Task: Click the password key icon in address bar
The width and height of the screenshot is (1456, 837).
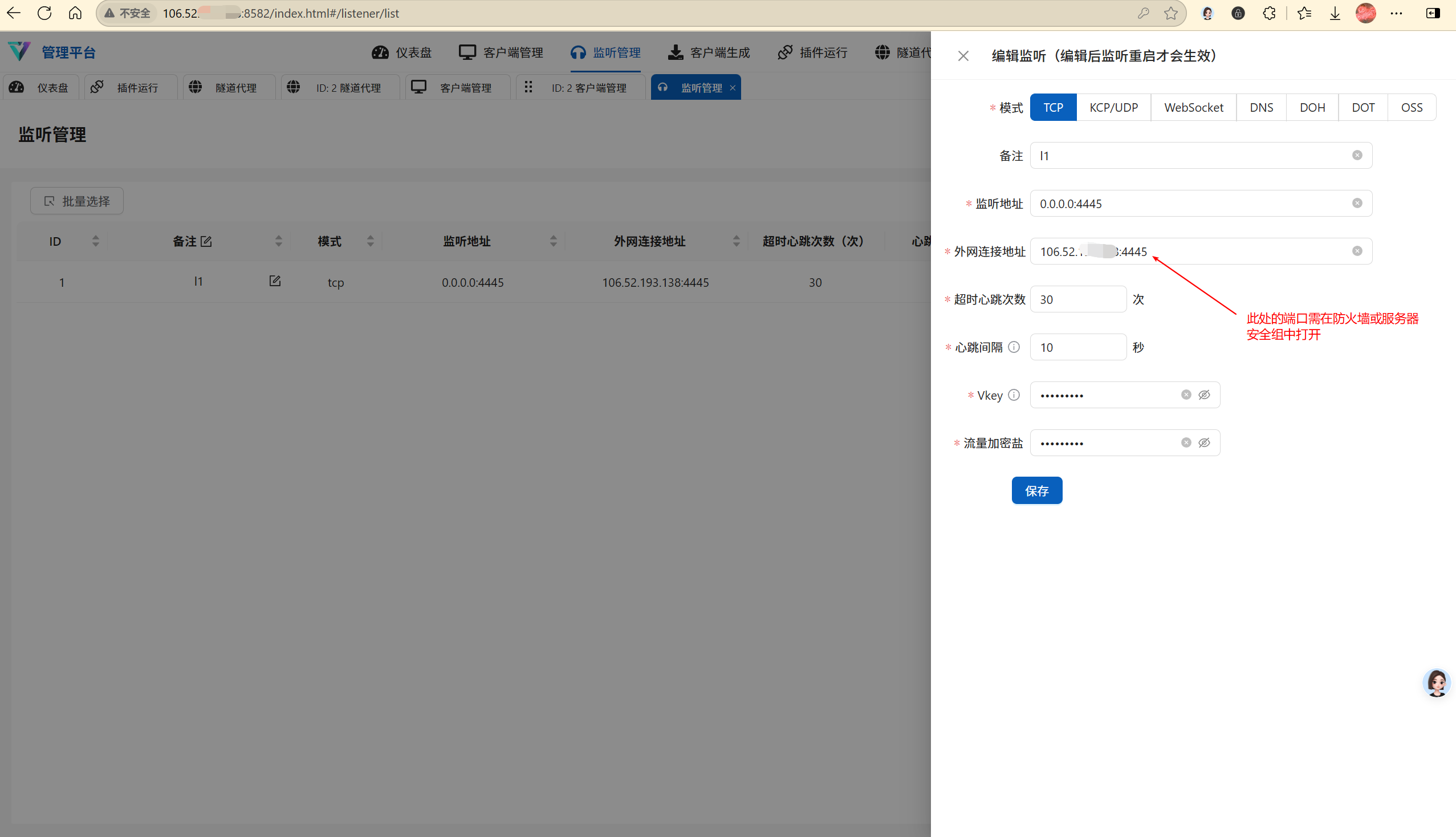Action: tap(1143, 13)
